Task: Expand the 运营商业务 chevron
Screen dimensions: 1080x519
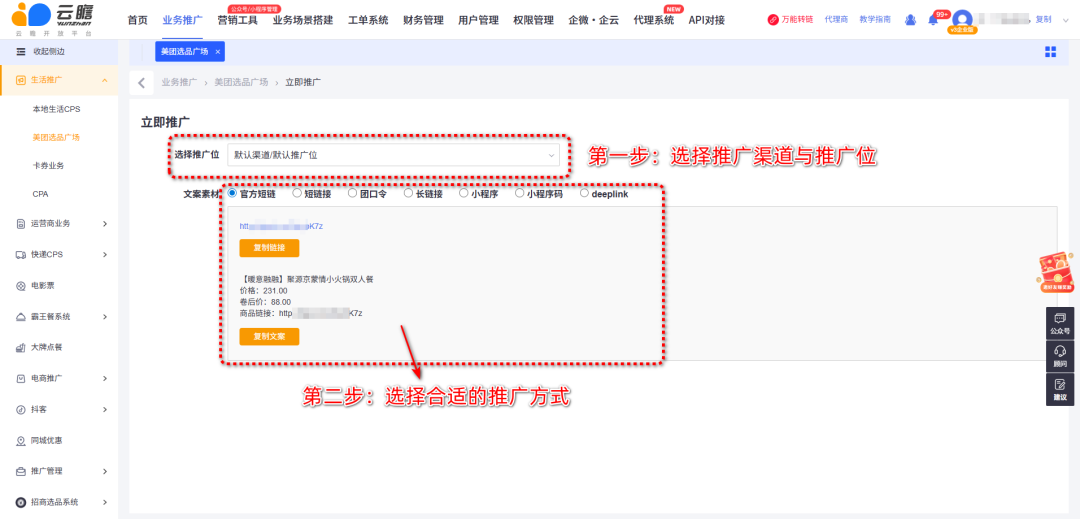Action: tap(105, 224)
